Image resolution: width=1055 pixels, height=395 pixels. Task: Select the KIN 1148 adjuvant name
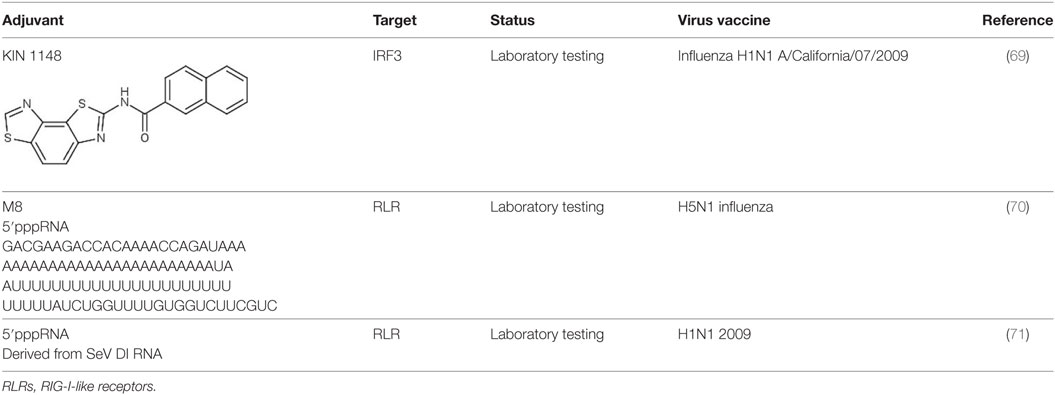point(27,57)
